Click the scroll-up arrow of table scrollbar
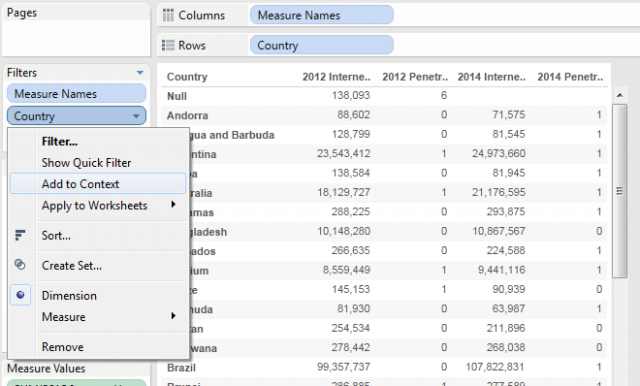Image resolution: width=640 pixels, height=386 pixels. (x=620, y=95)
